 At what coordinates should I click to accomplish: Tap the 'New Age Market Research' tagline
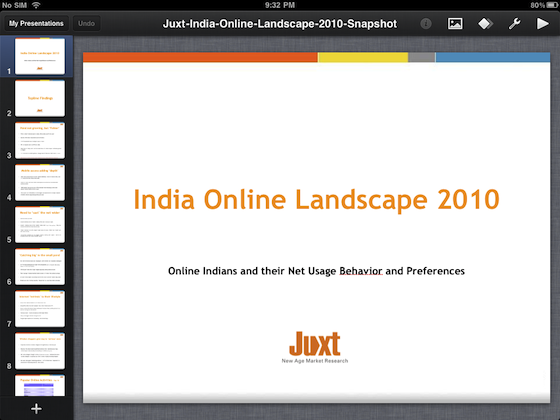[x=315, y=361]
